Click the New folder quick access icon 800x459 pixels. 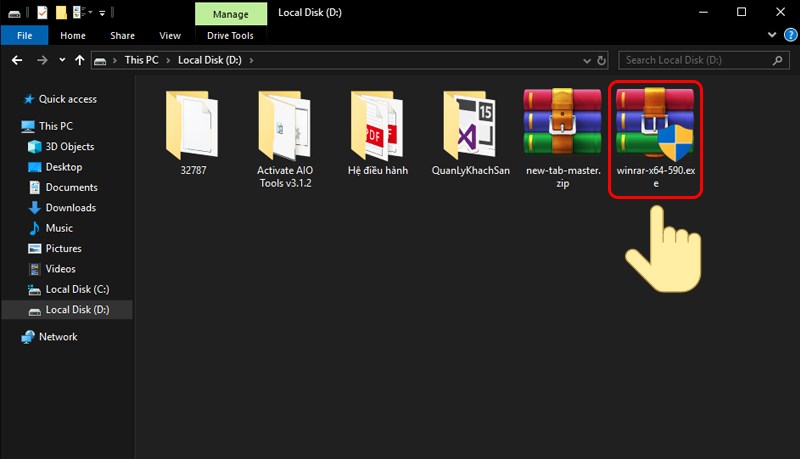click(x=61, y=12)
